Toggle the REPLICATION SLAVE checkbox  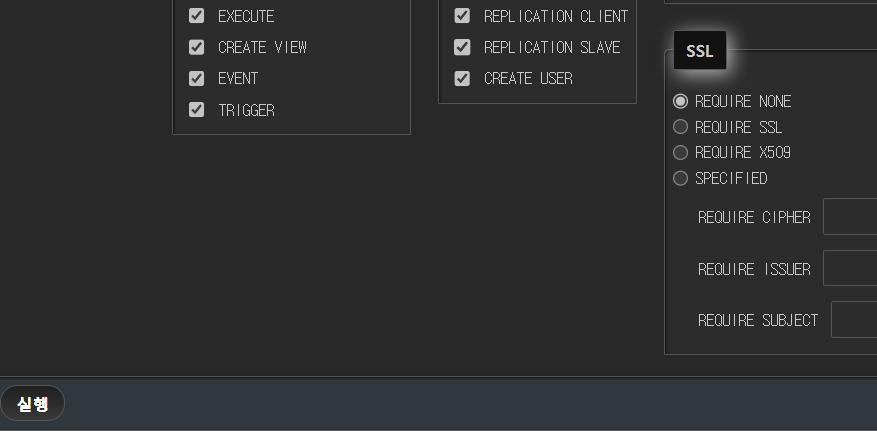tap(462, 47)
